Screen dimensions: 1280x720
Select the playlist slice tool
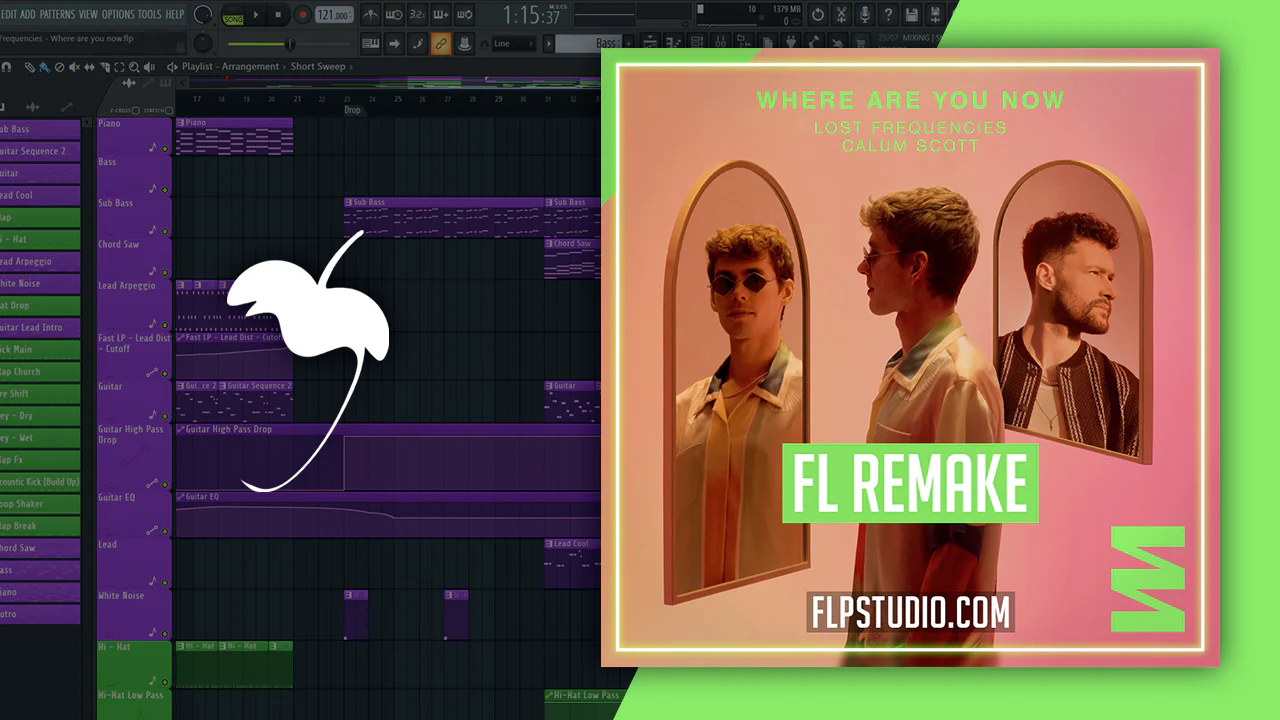click(103, 67)
